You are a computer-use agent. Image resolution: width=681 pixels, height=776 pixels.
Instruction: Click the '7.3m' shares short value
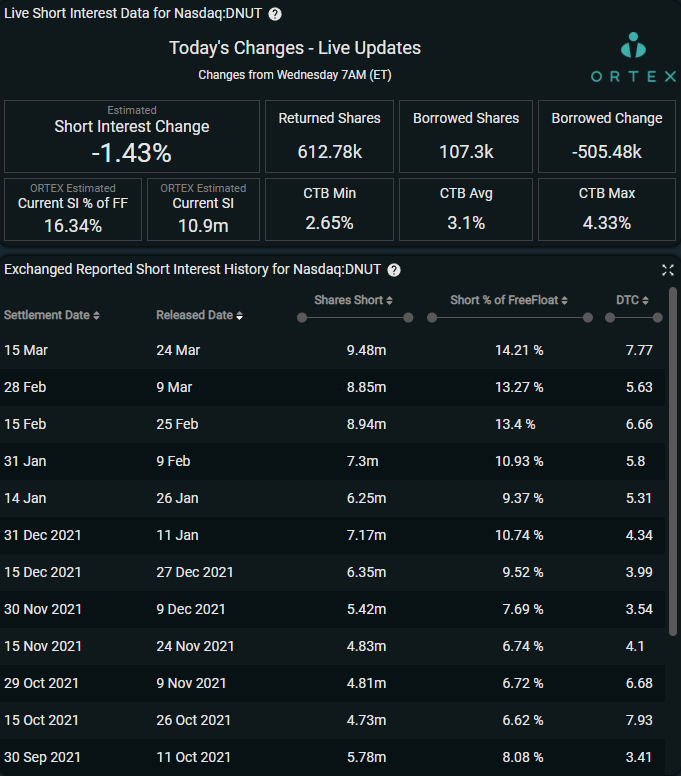coord(362,461)
